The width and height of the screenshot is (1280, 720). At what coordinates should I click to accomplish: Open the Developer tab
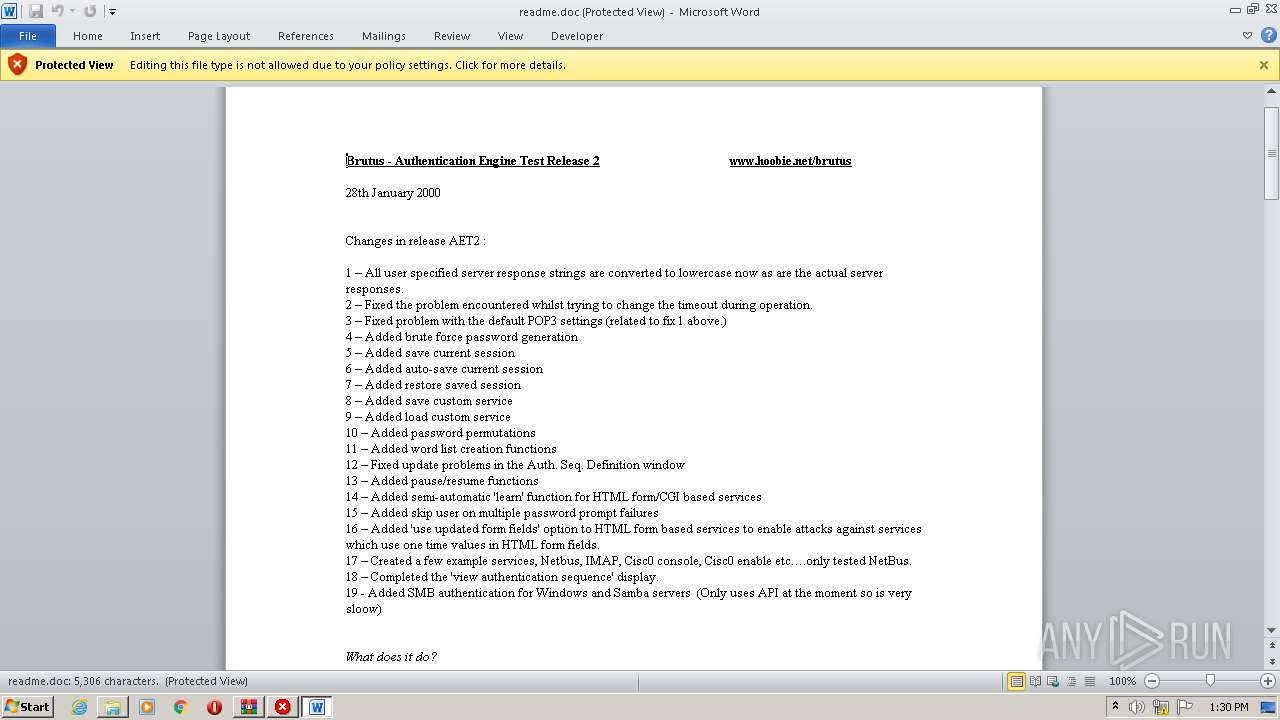click(577, 36)
